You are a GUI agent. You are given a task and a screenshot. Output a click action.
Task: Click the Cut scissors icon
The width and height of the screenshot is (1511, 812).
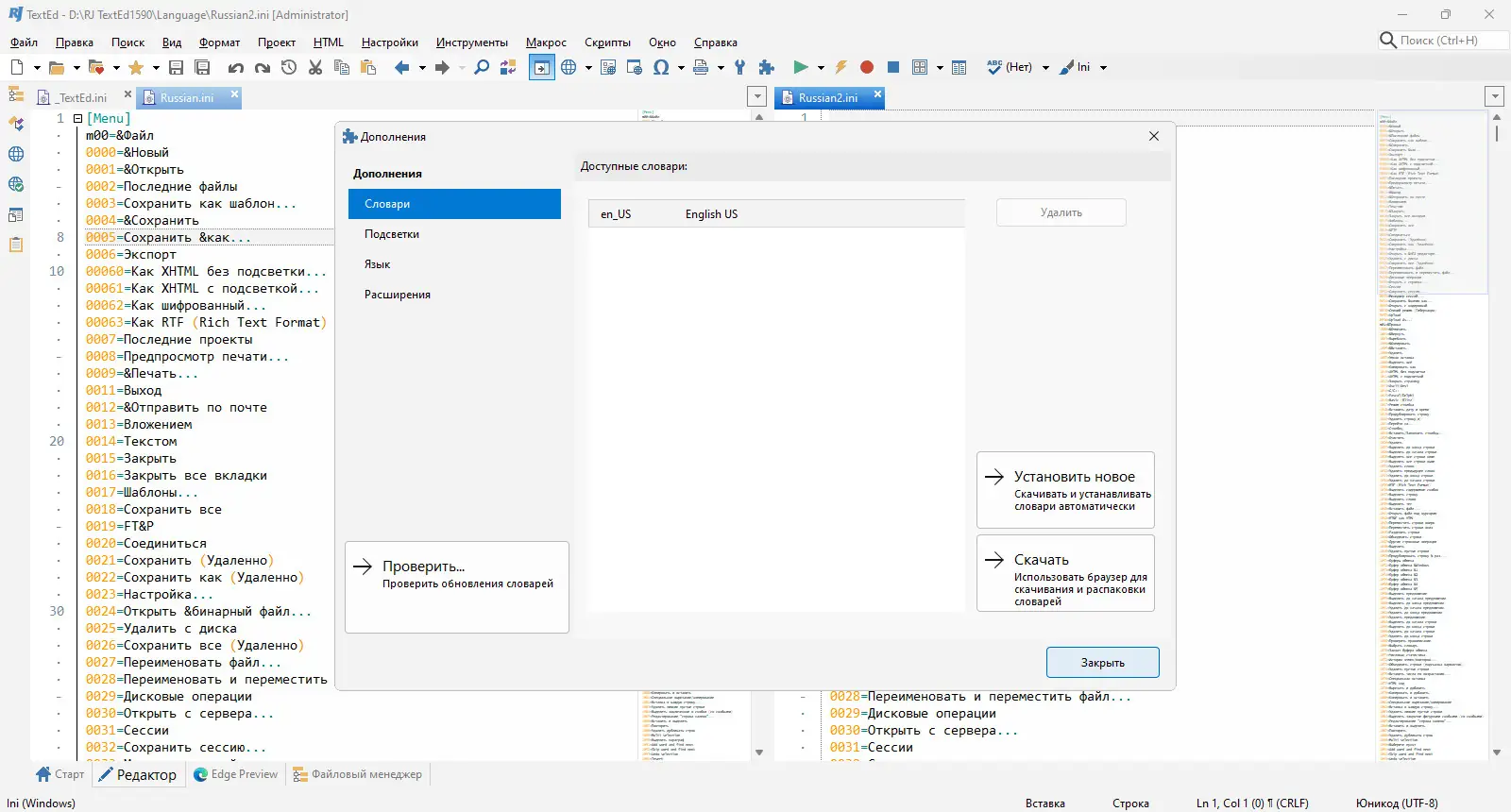point(315,67)
